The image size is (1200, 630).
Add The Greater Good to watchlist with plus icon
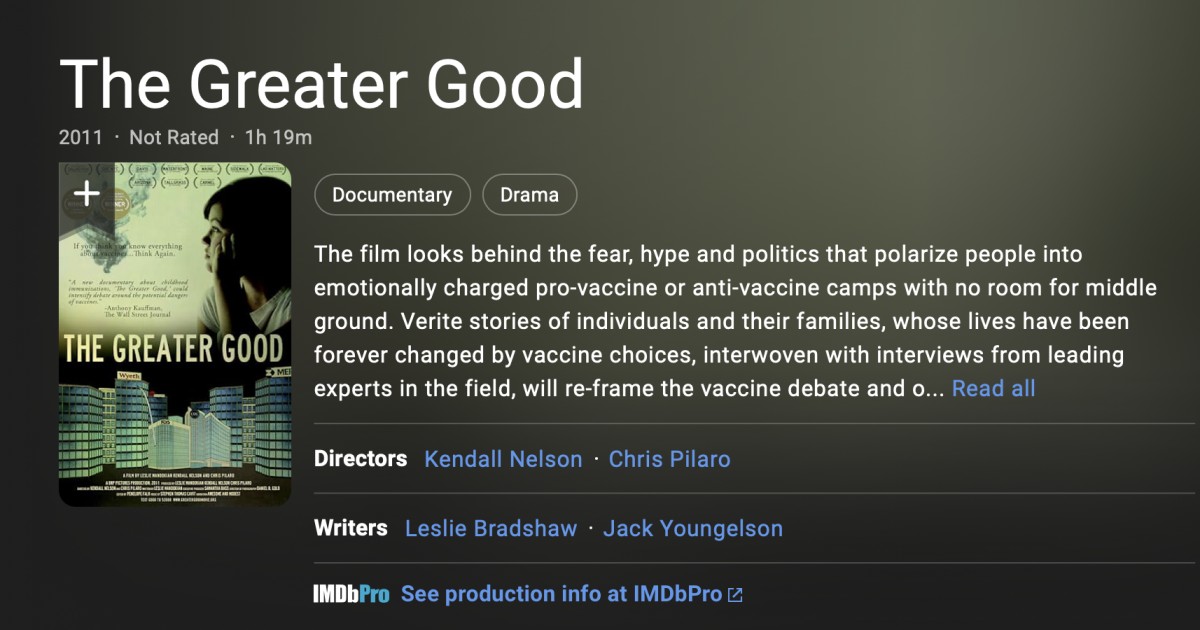[87, 194]
